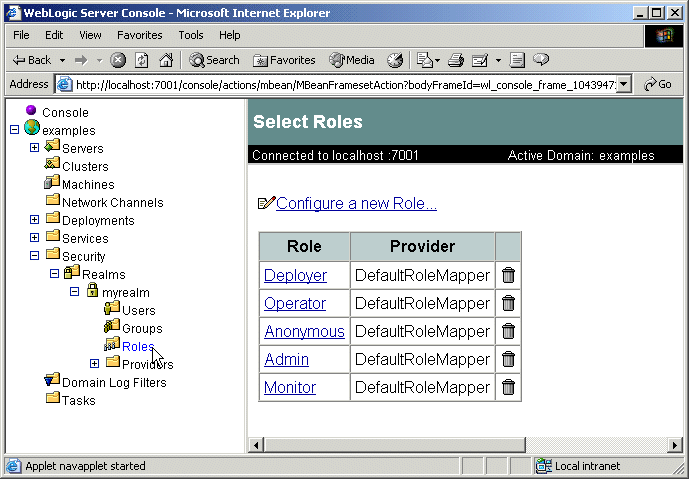Click the horizontal scrollbar right arrow
689x479 pixels.
[675, 445]
